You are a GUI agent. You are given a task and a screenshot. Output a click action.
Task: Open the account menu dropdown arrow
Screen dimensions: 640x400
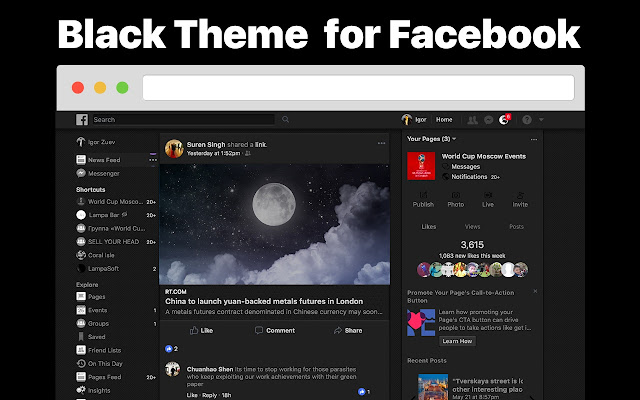(541, 120)
